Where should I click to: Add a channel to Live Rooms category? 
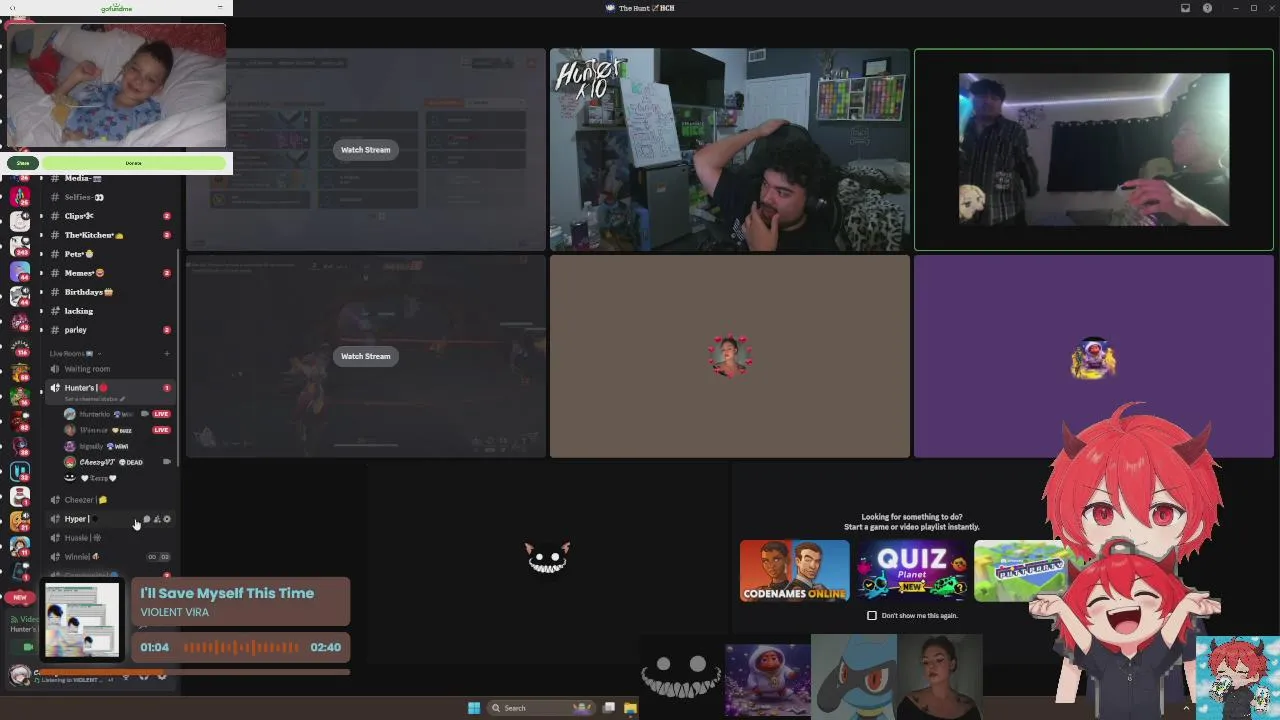pyautogui.click(x=167, y=353)
